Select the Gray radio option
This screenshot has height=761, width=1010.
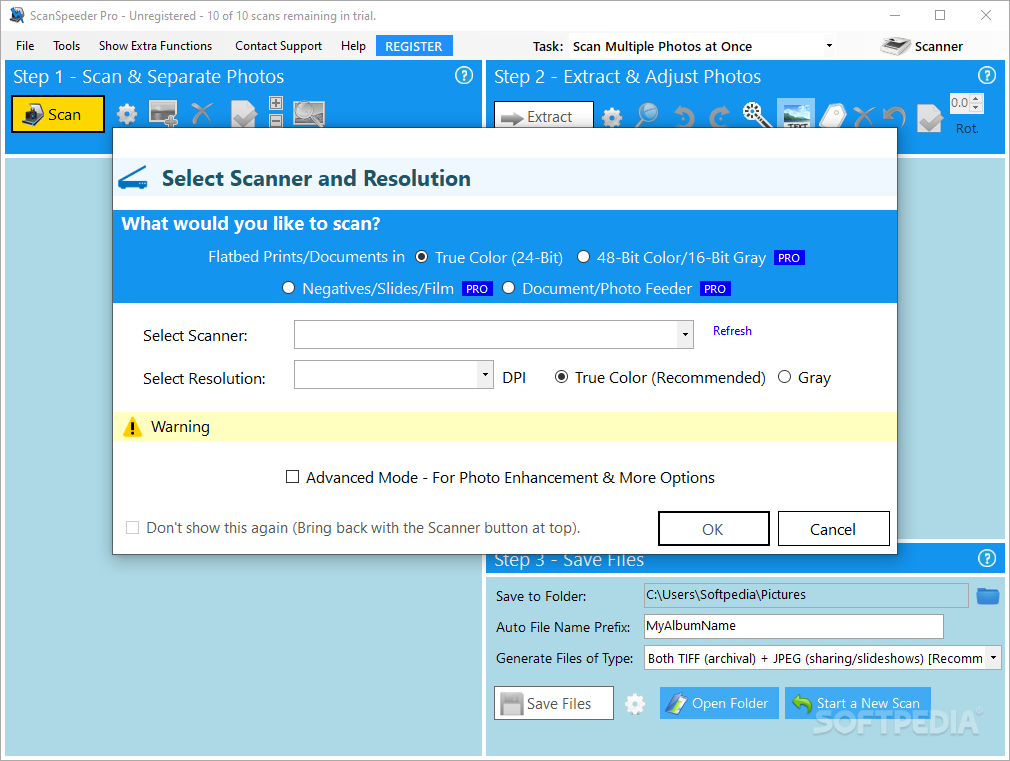[x=785, y=377]
